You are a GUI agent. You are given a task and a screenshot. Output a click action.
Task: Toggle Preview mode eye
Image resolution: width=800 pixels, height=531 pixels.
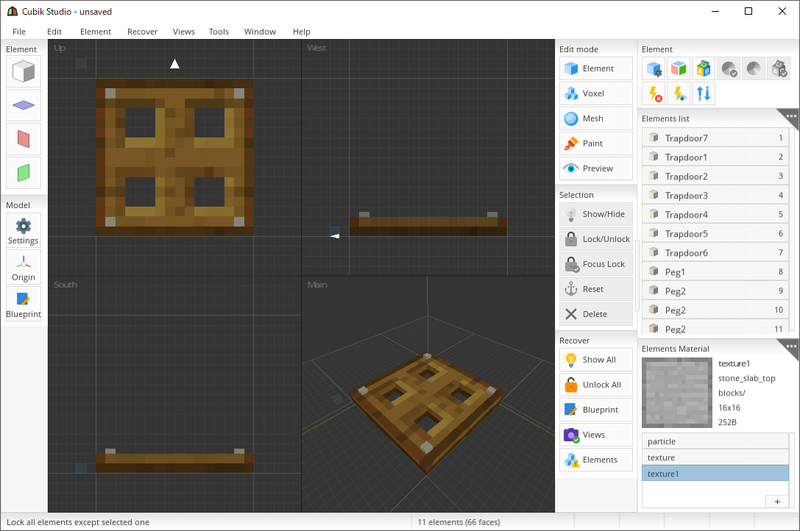pos(596,168)
